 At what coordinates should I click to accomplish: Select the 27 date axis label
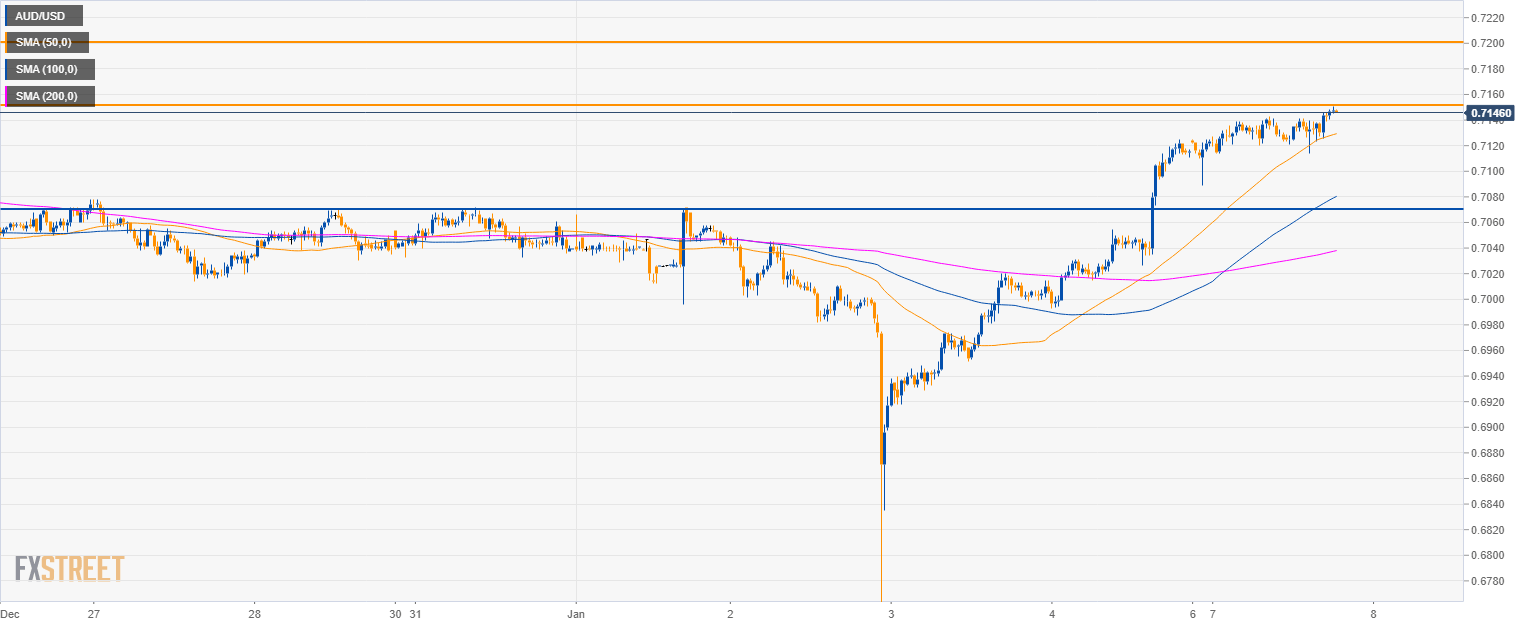93,613
